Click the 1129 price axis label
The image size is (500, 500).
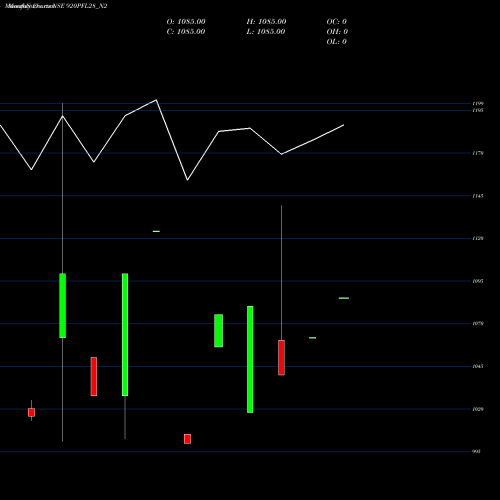point(478,238)
